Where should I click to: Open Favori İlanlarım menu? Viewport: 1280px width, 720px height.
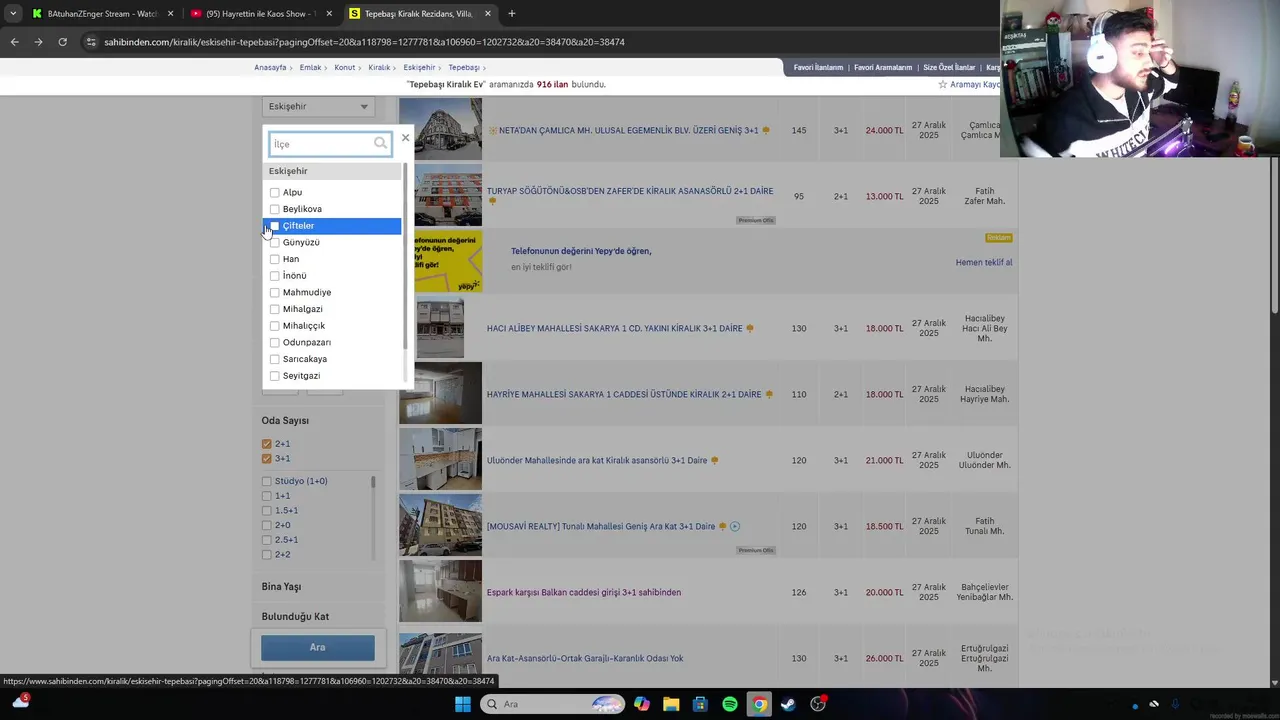click(818, 68)
